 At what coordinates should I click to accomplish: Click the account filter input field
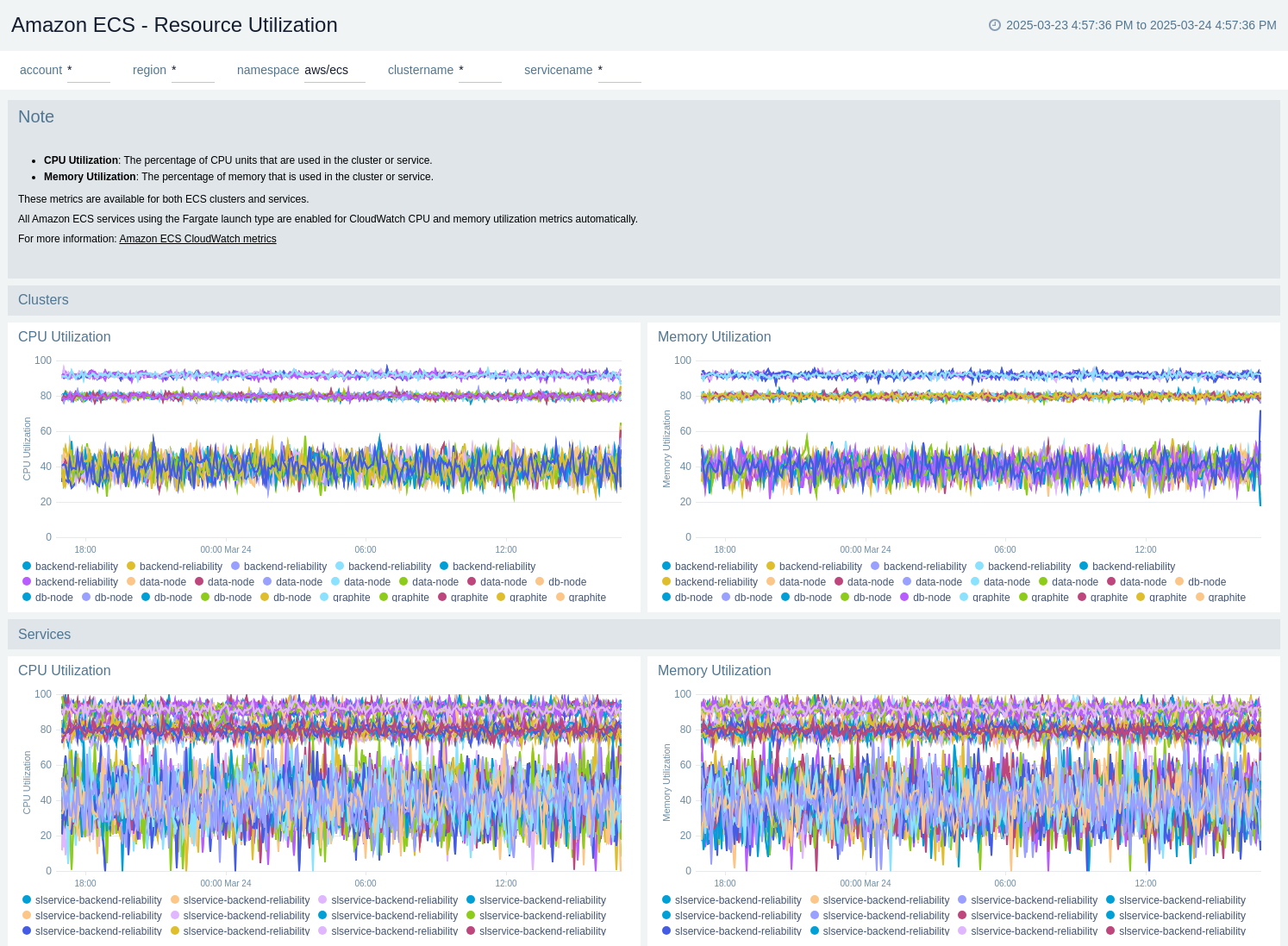point(89,71)
